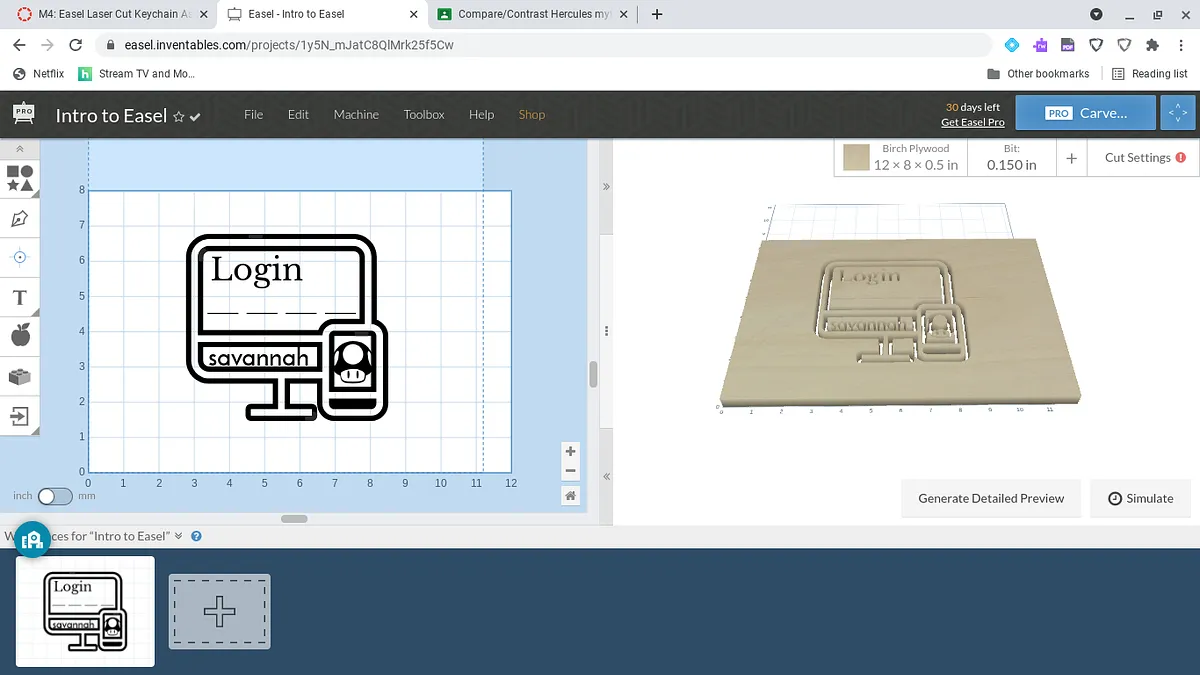Open the Apps lego brick icon
1200x675 pixels.
pos(20,377)
